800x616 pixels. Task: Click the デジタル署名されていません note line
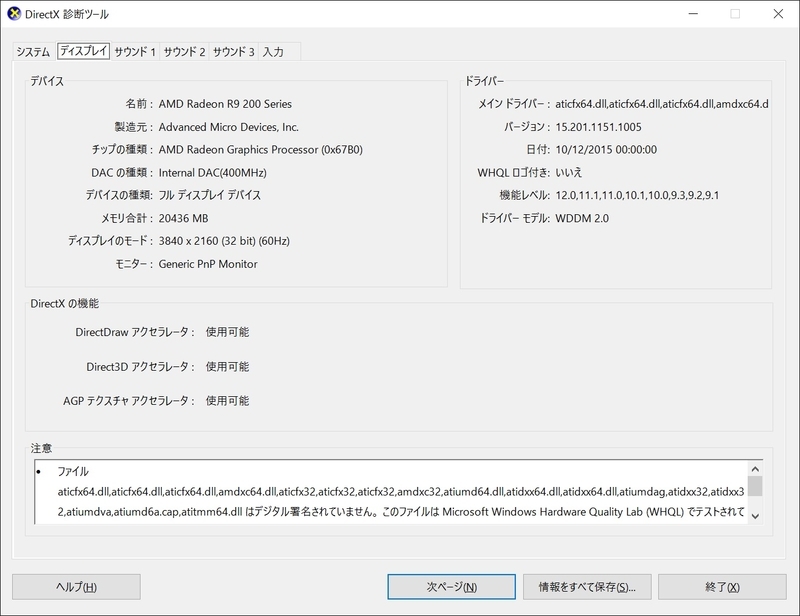click(401, 512)
